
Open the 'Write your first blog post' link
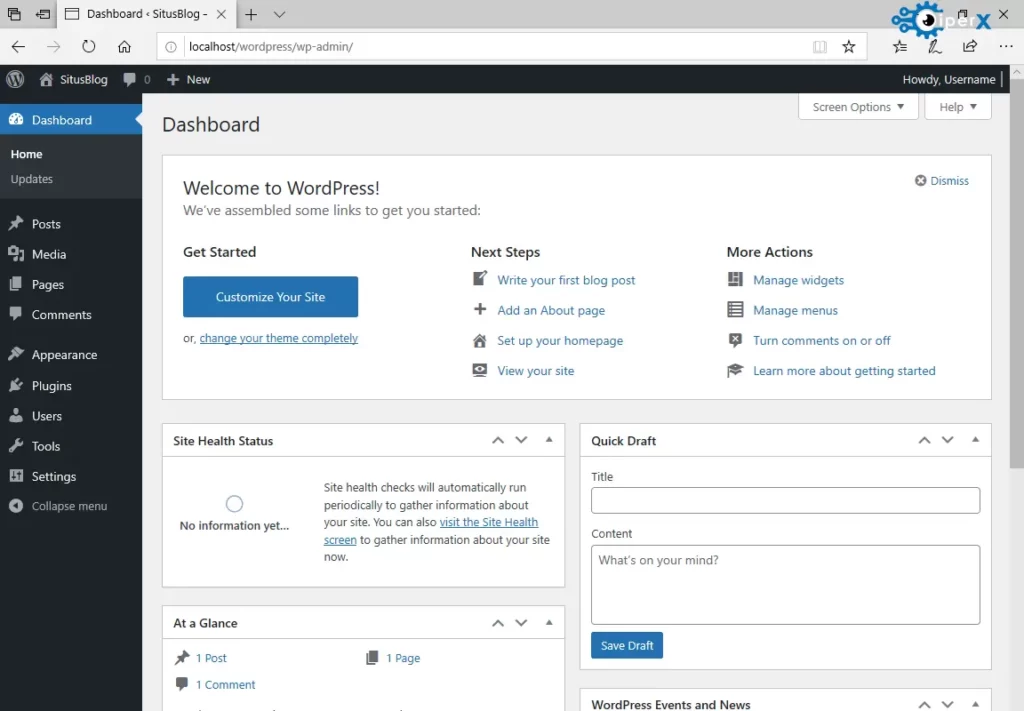pos(566,280)
